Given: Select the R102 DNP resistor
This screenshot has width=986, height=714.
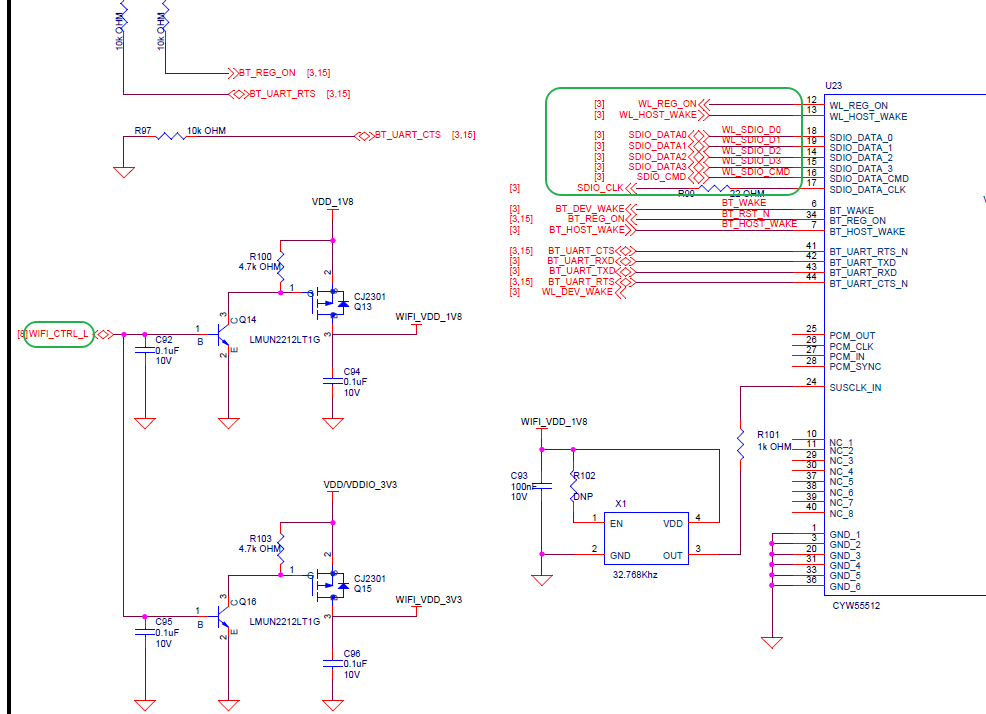Looking at the screenshot, I should coord(573,483).
